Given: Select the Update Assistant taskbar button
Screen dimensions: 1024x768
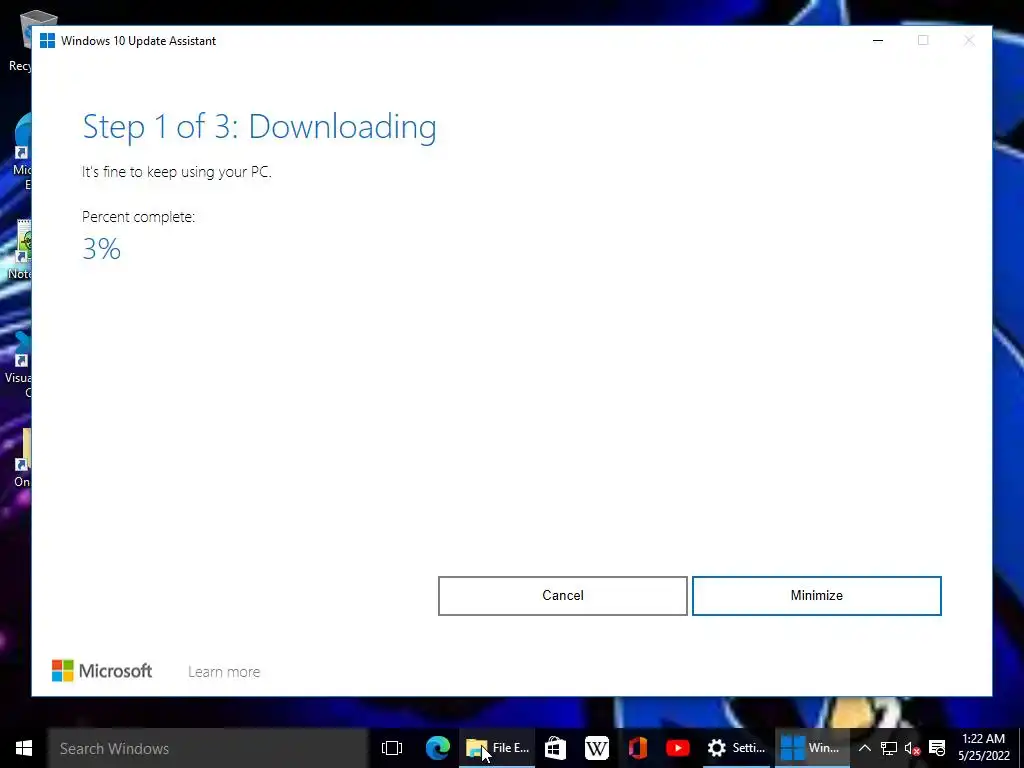Looking at the screenshot, I should click(811, 748).
